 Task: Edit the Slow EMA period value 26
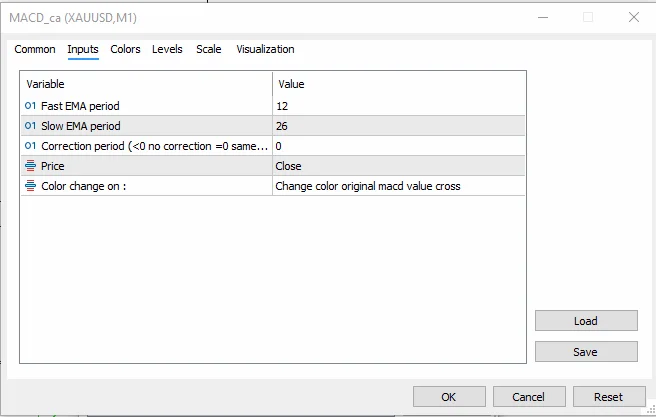399,126
